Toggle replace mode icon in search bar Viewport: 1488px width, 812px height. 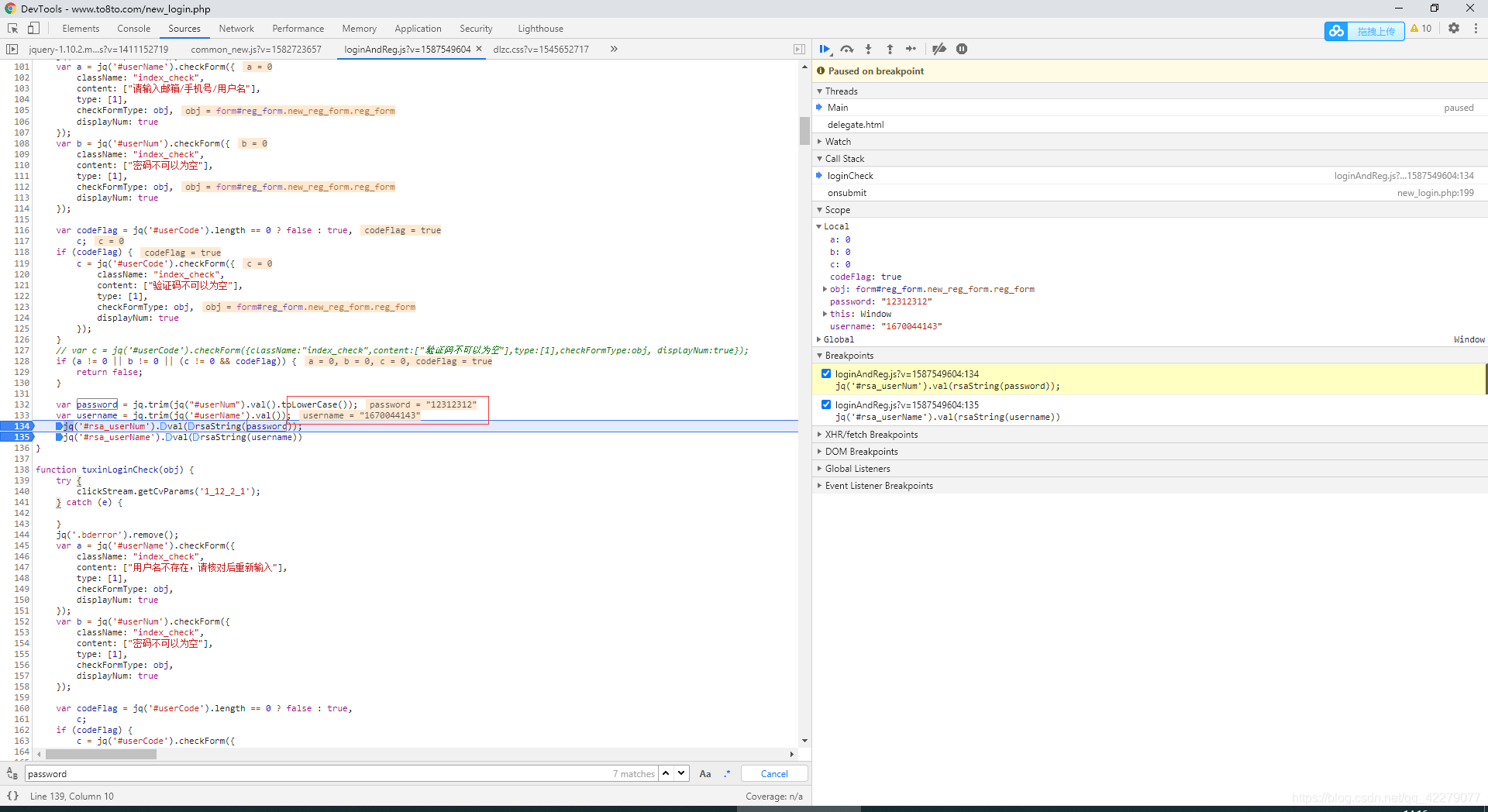pos(12,773)
